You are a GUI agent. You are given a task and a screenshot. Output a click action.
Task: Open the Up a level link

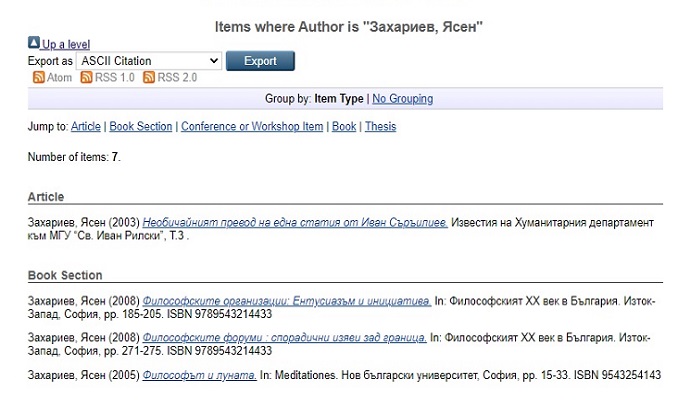click(x=65, y=44)
